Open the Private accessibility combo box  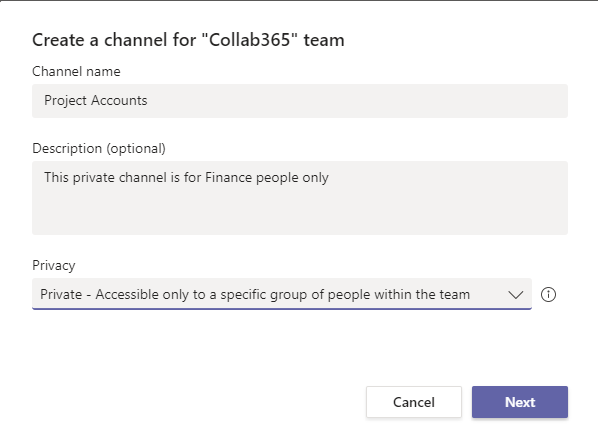[x=281, y=294]
